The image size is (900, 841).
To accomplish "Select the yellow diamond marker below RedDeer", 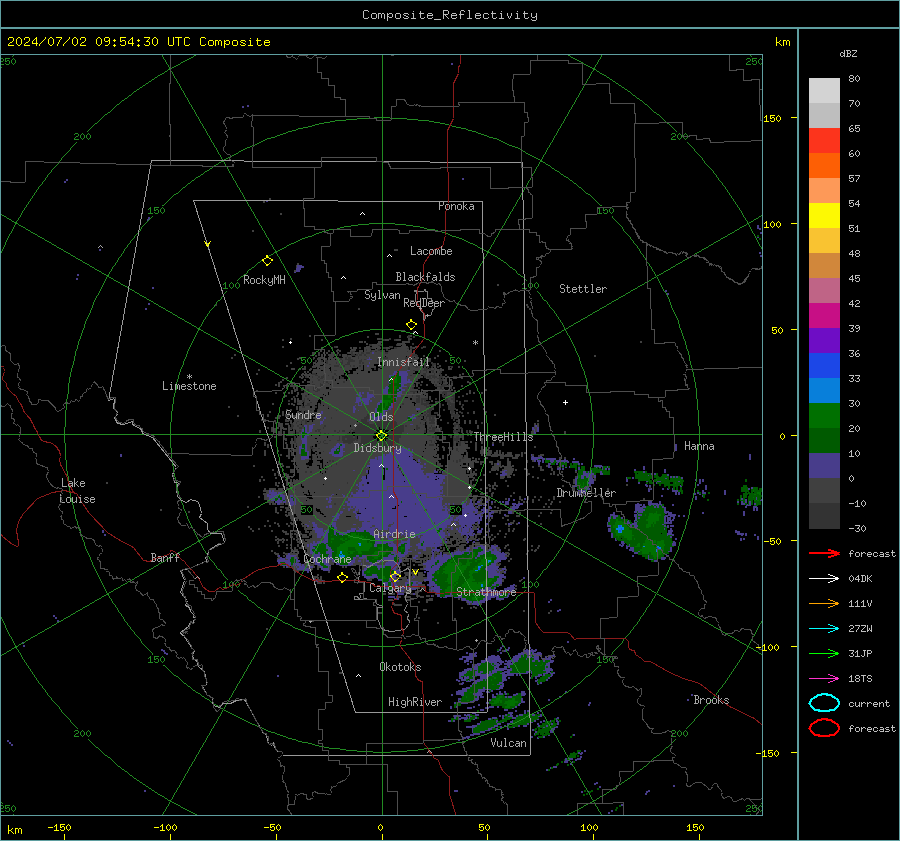I will 412,325.
